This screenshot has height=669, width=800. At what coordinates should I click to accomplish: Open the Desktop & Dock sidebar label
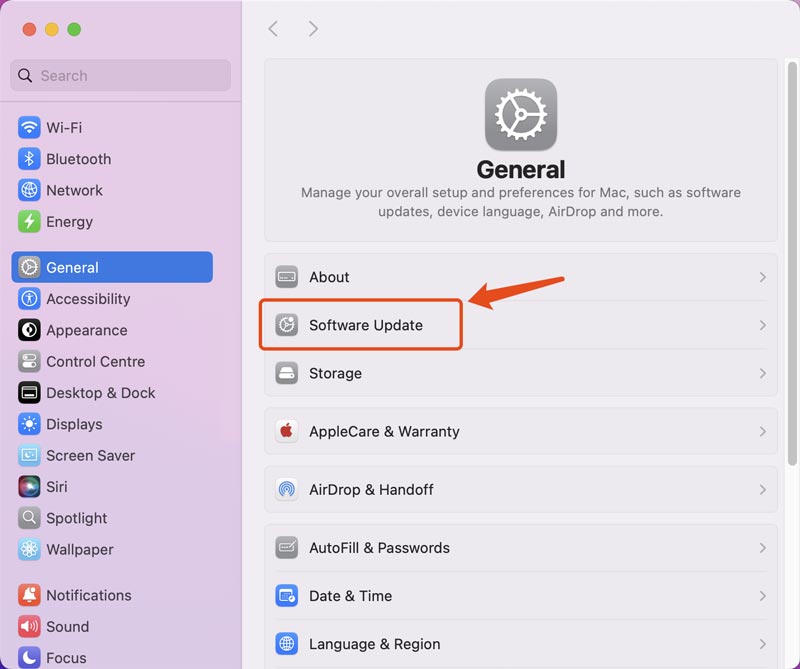101,393
